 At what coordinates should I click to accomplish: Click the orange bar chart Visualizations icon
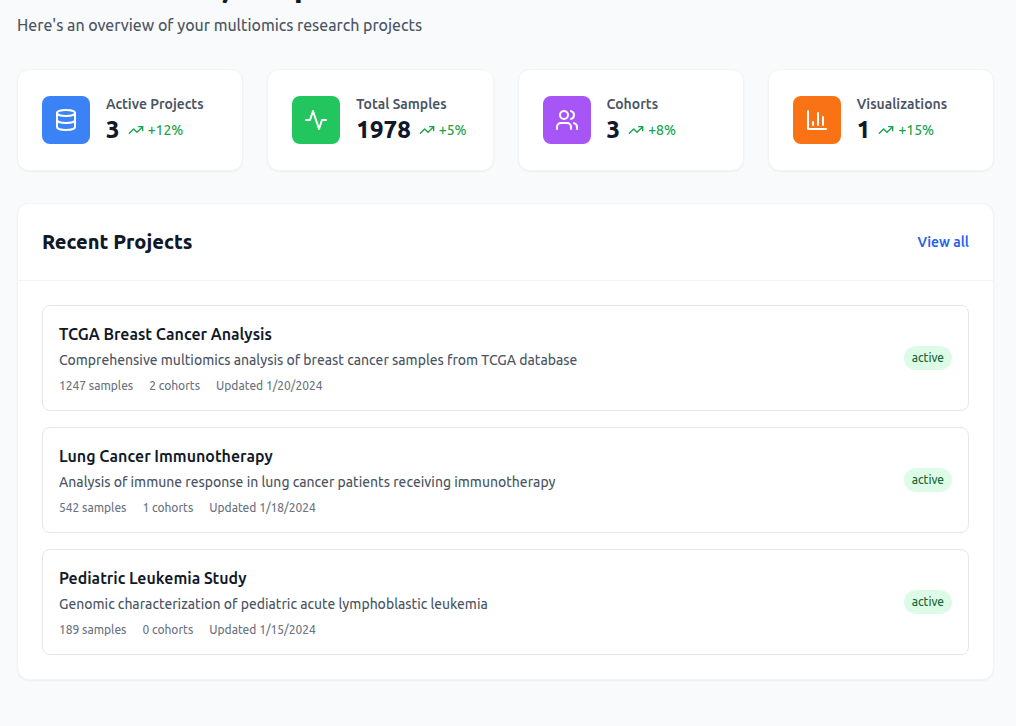tap(817, 120)
